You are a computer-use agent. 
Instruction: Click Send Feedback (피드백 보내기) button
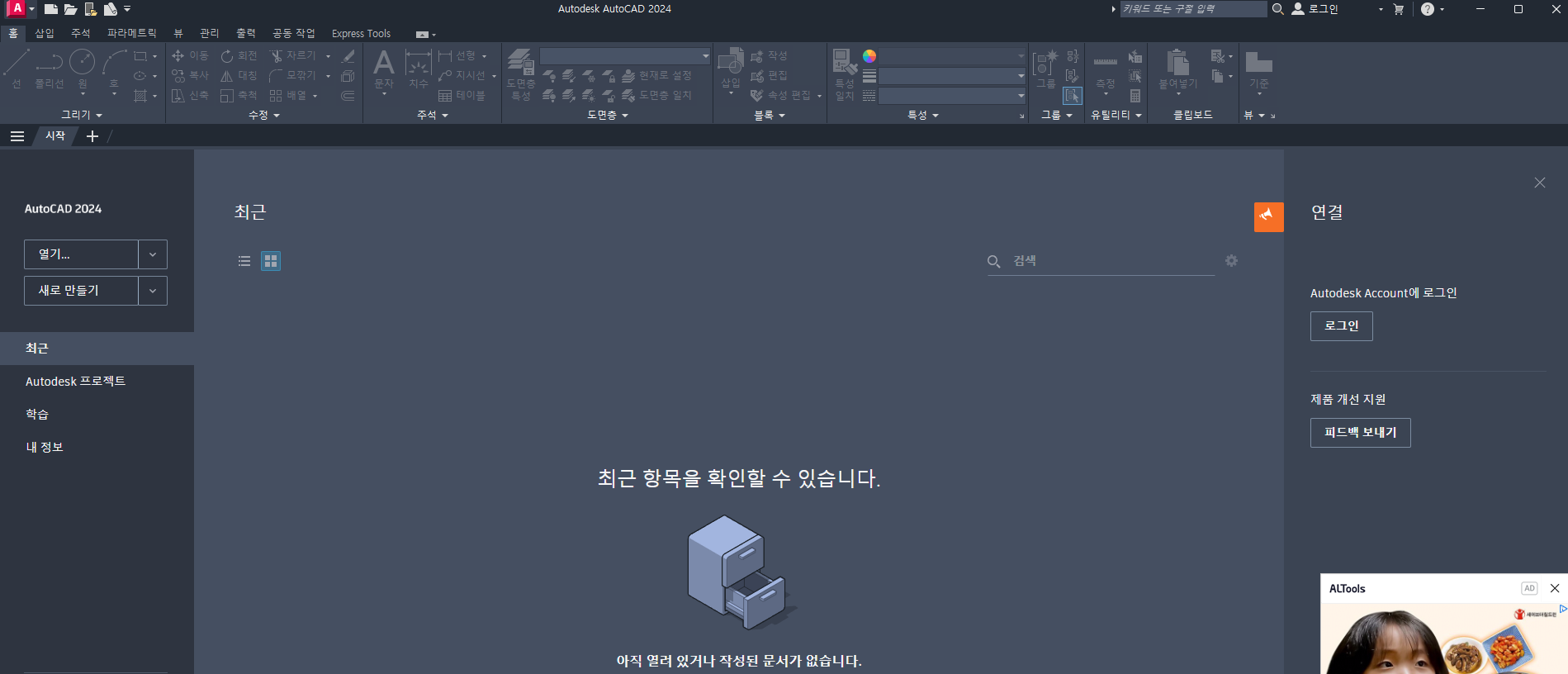click(x=1361, y=433)
